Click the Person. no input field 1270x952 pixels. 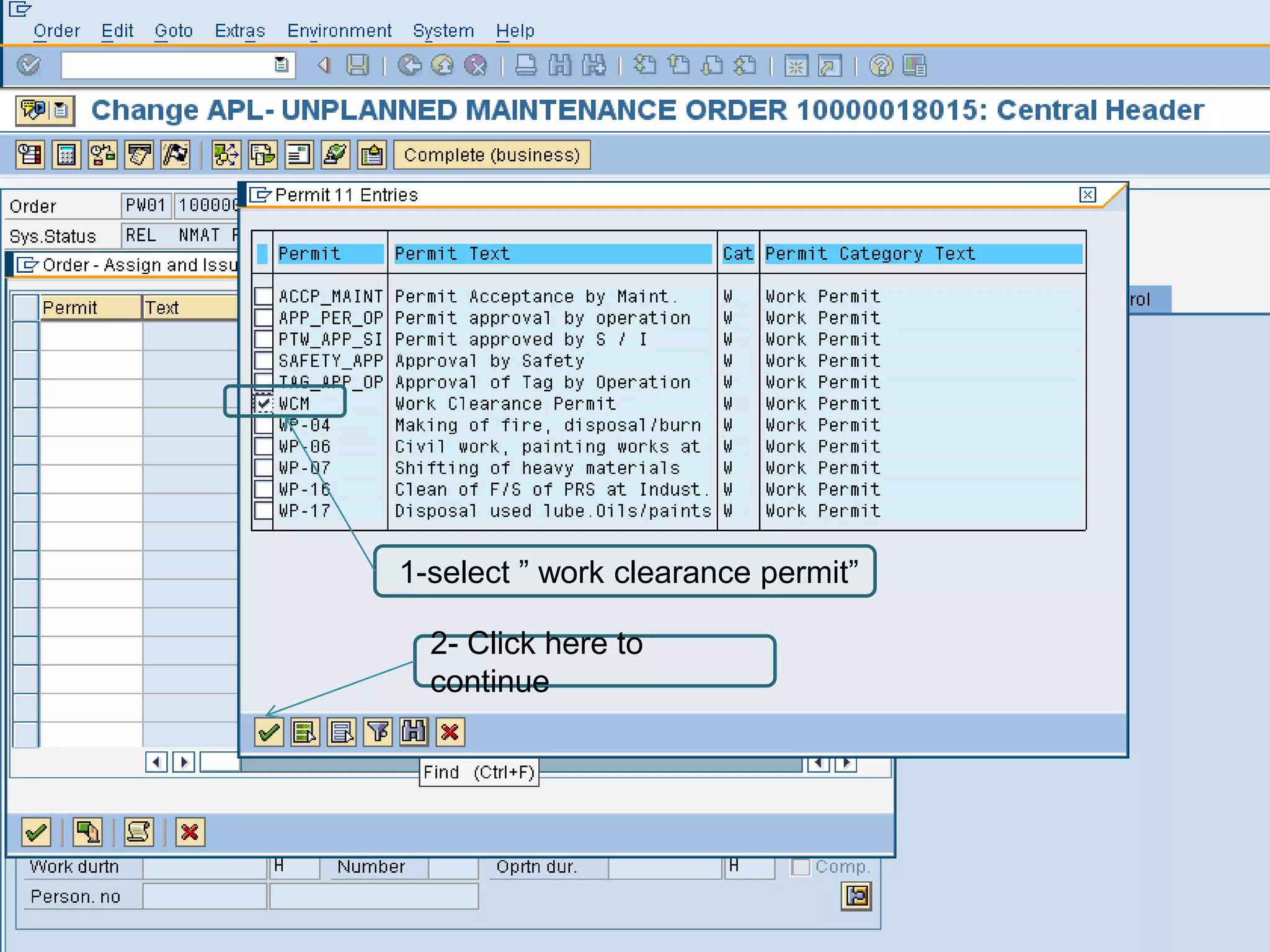pos(205,897)
